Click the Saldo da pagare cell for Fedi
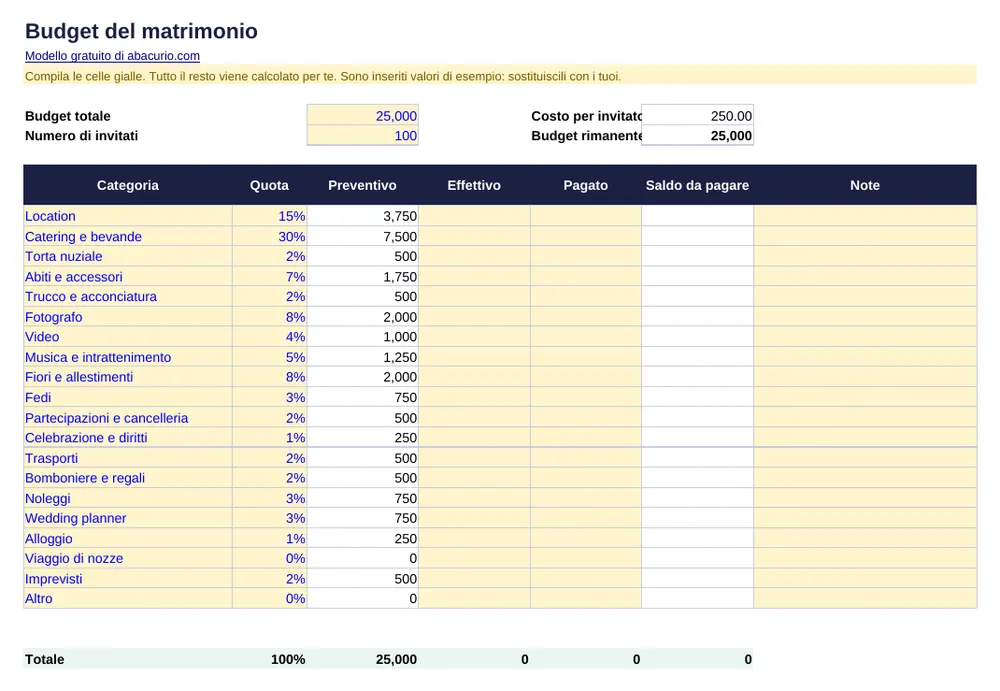The image size is (1000, 691). point(697,397)
